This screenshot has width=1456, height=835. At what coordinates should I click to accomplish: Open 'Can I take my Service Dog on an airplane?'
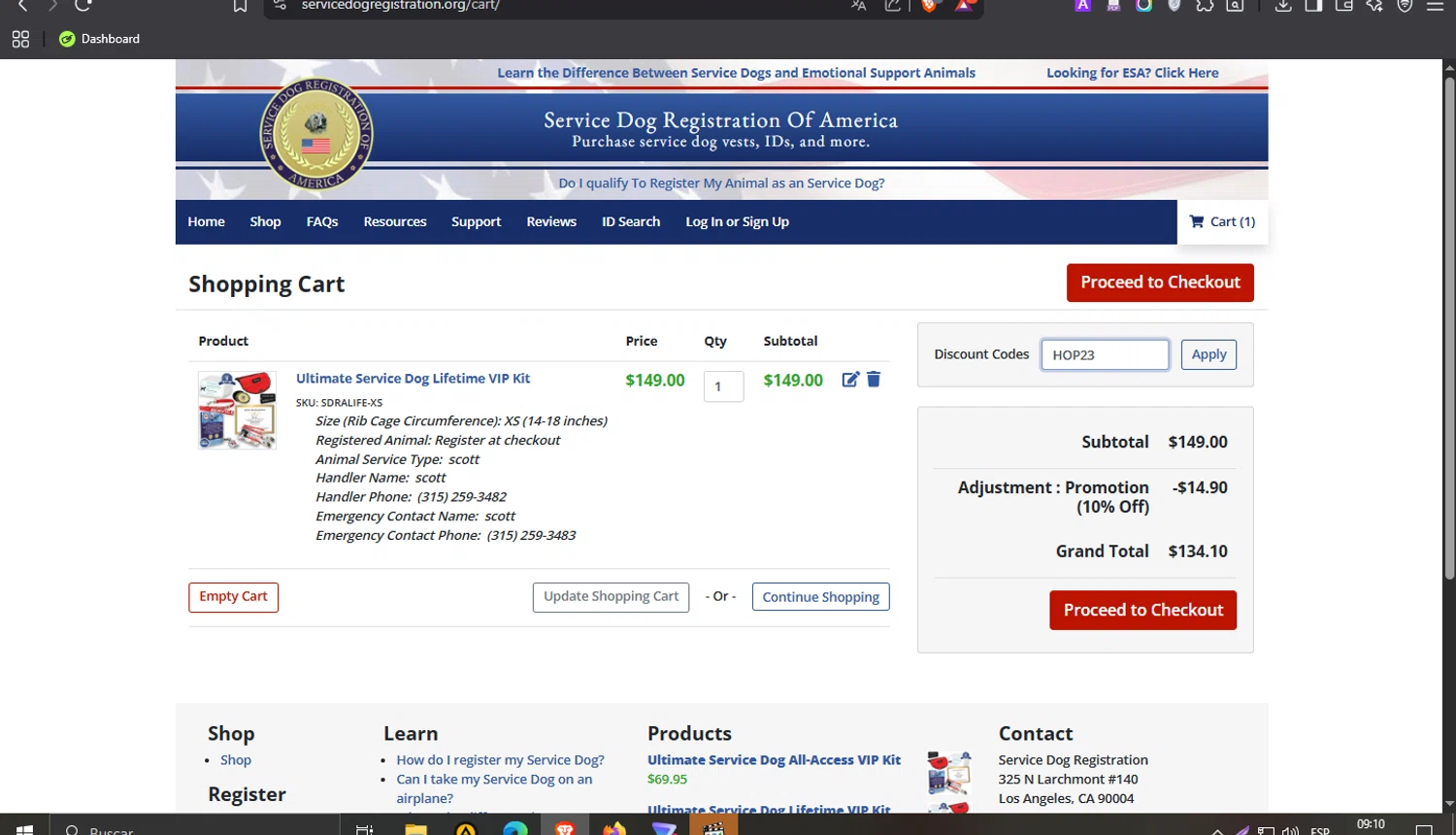tap(494, 788)
